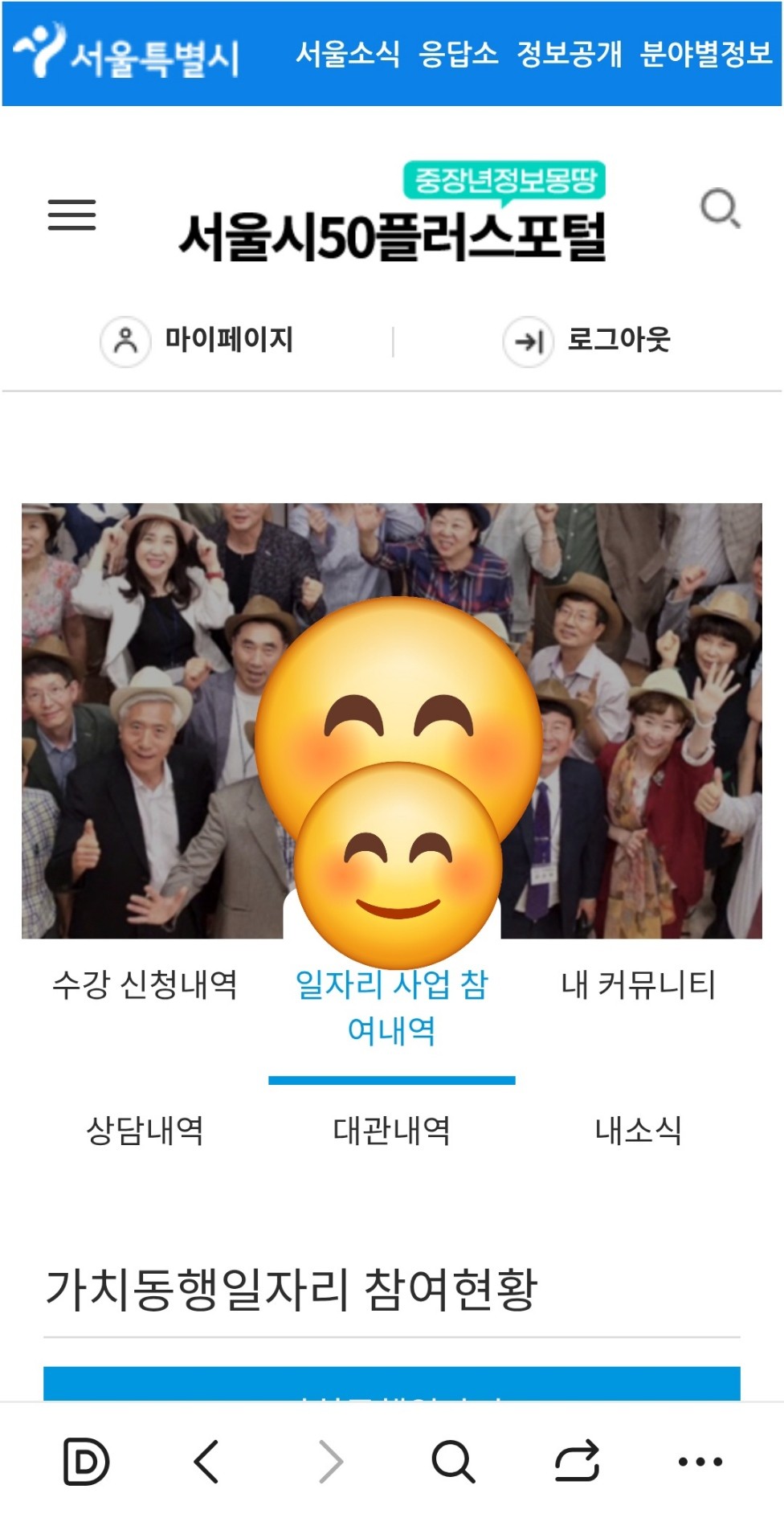Tap the 로그아웃 arrow icon

click(x=528, y=342)
